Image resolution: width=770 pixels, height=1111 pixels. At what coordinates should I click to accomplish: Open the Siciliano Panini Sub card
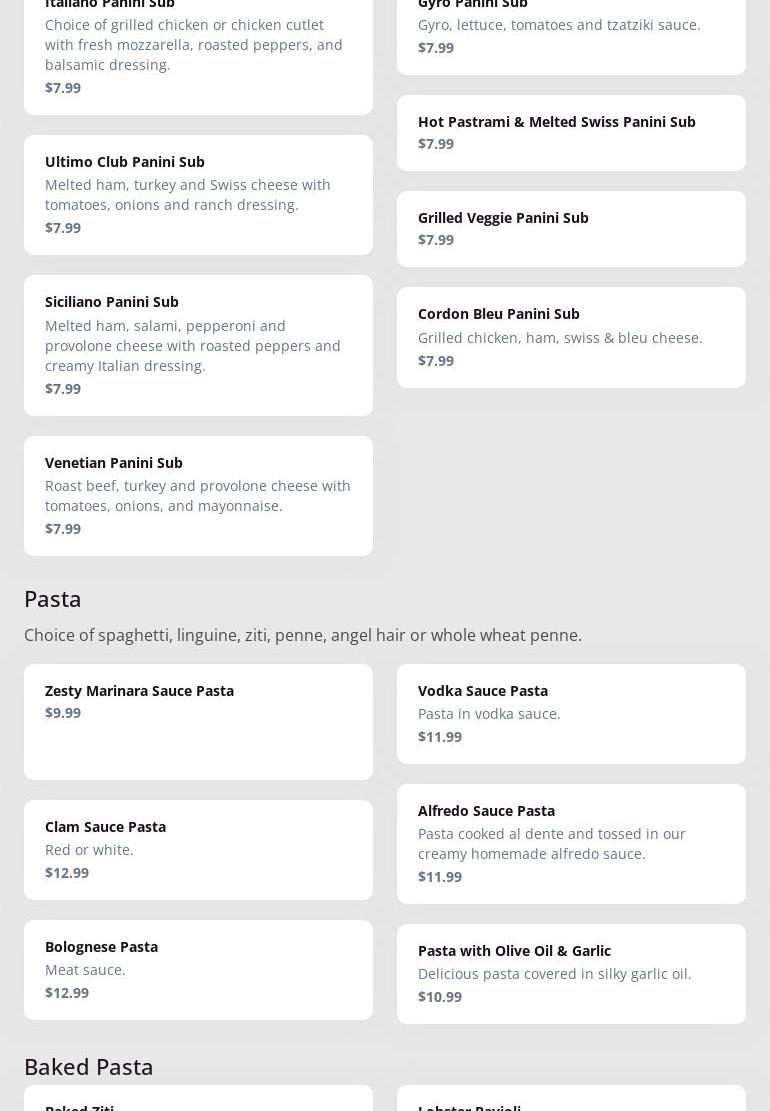198,344
